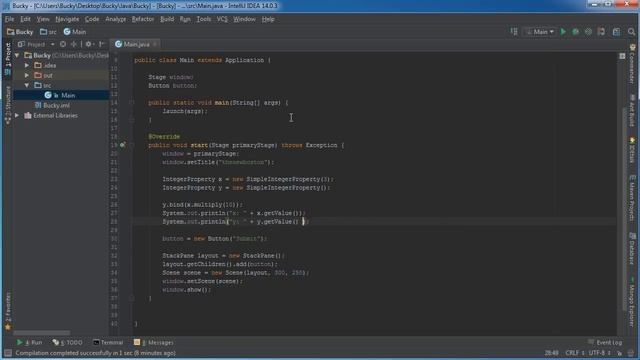640x360 pixels.
Task: Click the Search Everywhere magnifier icon
Action: [631, 31]
